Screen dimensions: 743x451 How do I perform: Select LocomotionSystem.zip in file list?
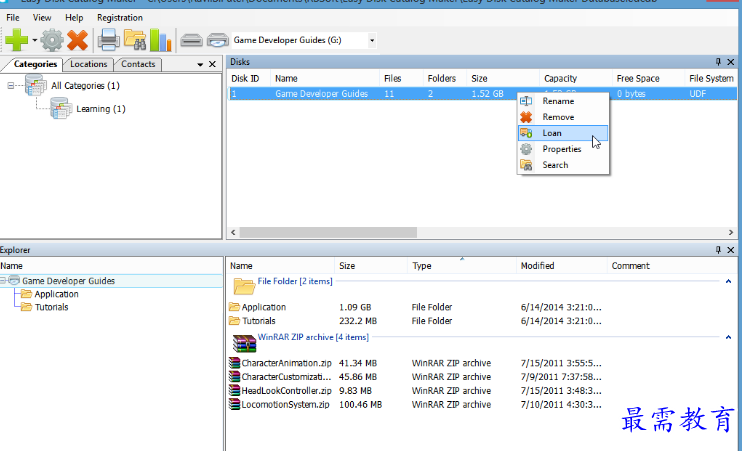pyautogui.click(x=285, y=405)
